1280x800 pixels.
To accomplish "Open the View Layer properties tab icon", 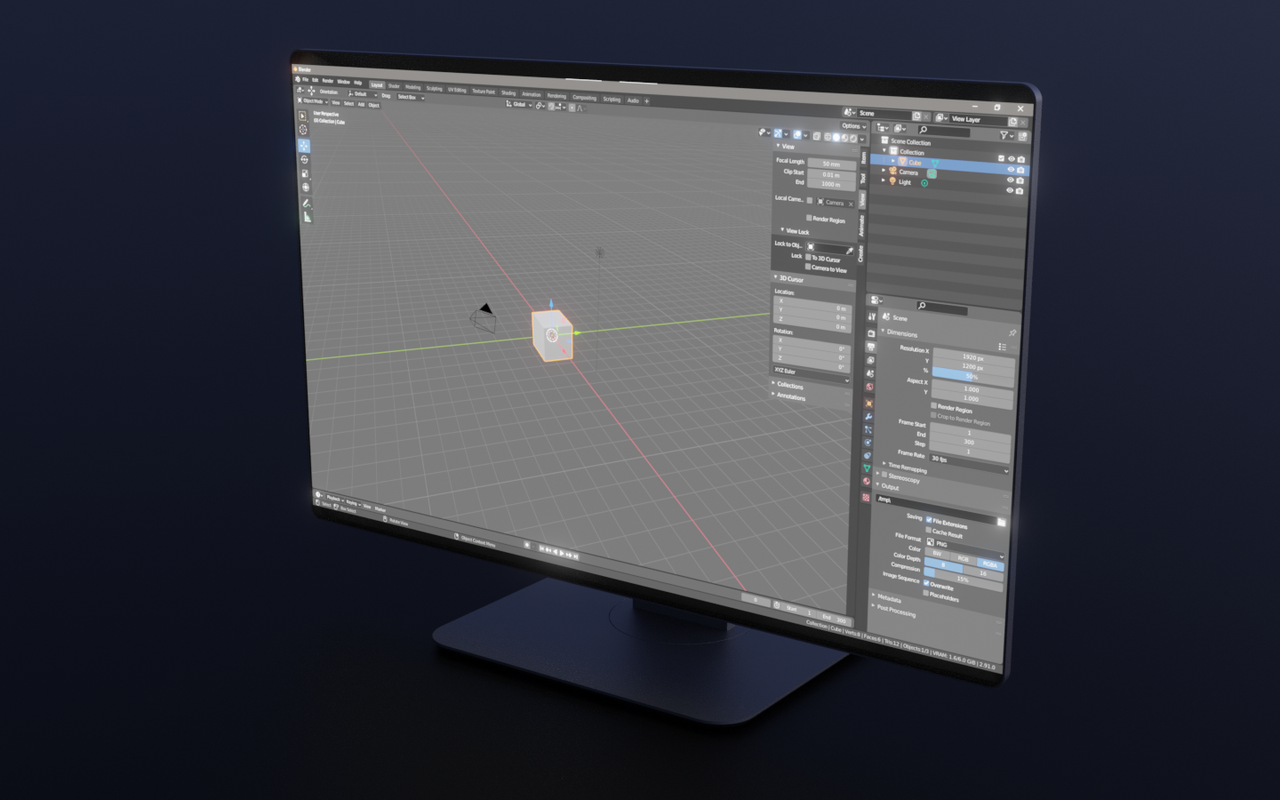I will click(x=870, y=360).
